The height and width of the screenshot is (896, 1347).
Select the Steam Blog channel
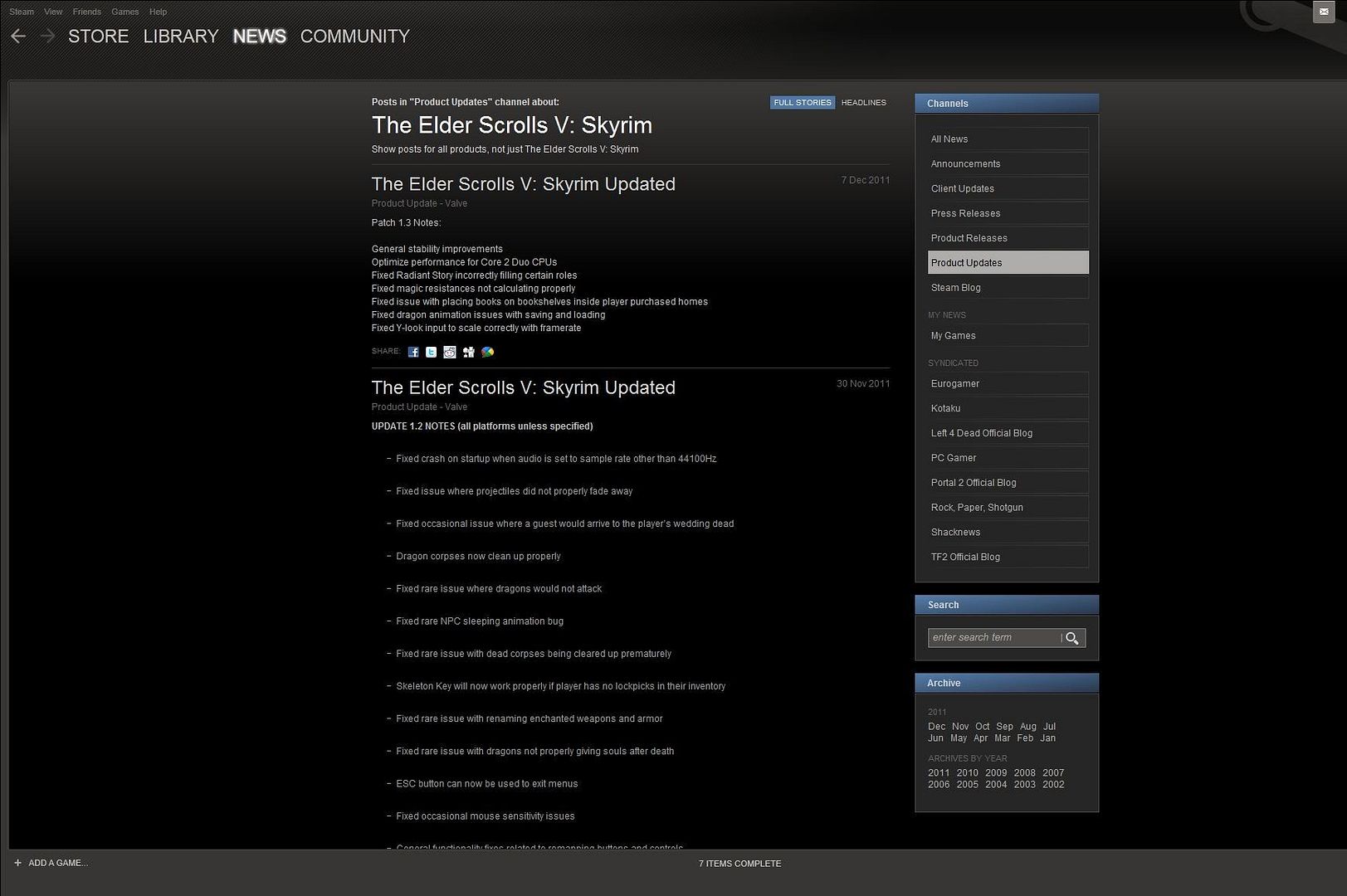[x=1008, y=287]
